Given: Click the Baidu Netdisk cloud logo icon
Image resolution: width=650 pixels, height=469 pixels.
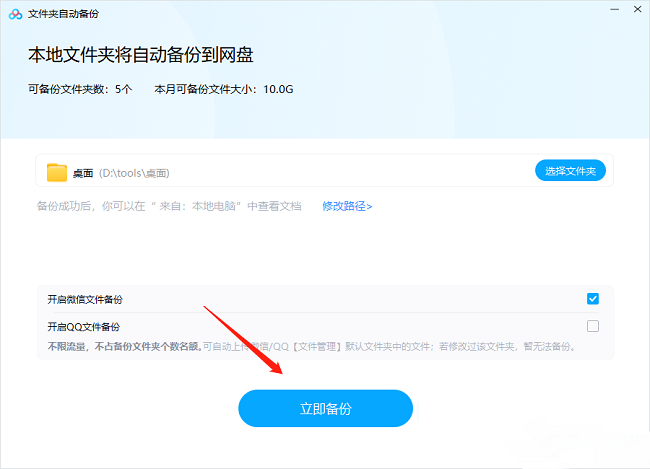Looking at the screenshot, I should click(15, 14).
